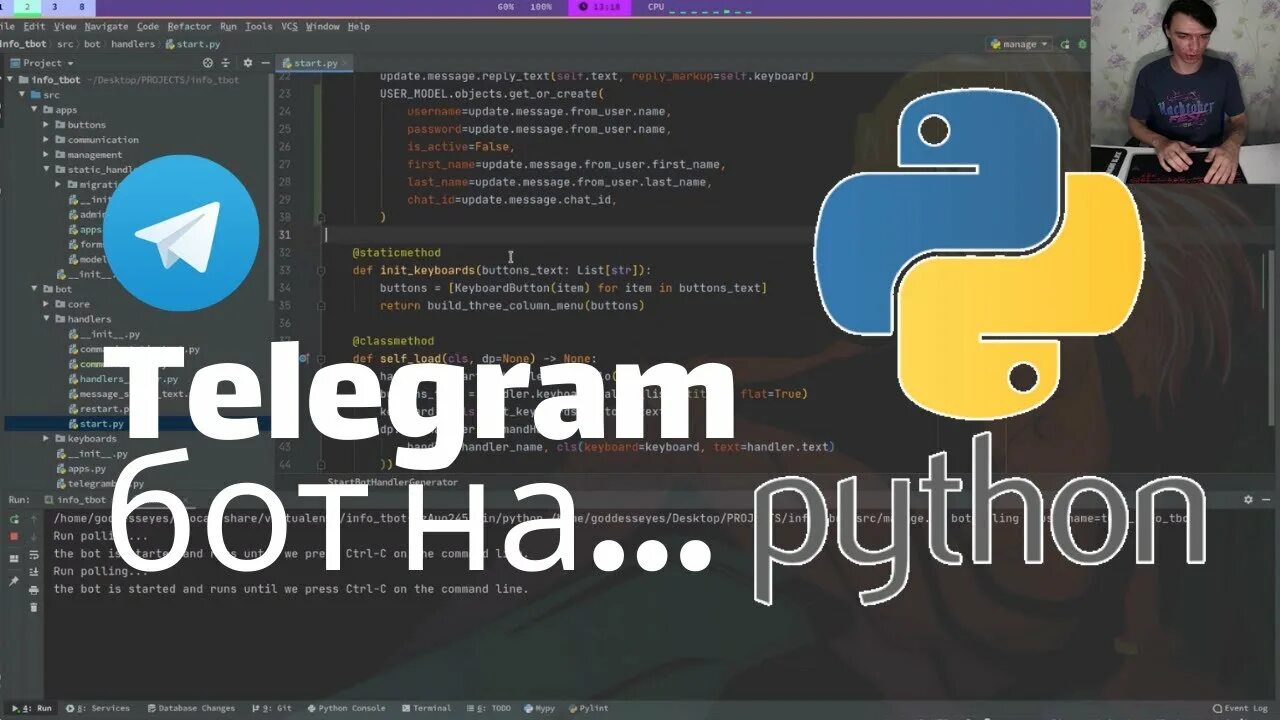1280x720 pixels.
Task: Open the Navigate menu
Action: [106, 26]
